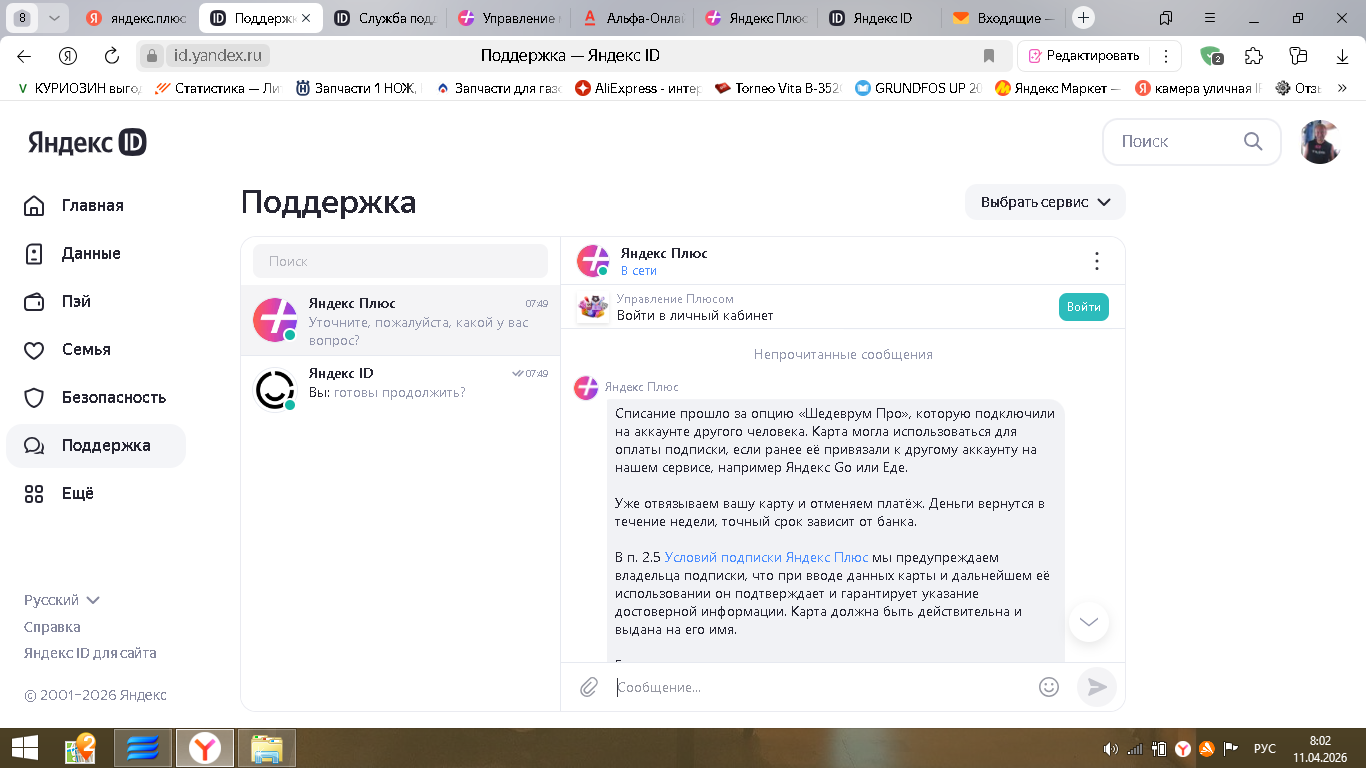Switch to the Входящие mail tab
Screen dimensions: 1366x768
pos(1004,18)
